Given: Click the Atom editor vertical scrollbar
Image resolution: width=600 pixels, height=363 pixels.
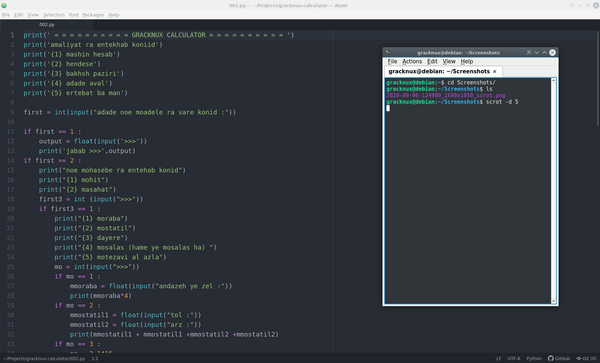Looking at the screenshot, I should [x=598, y=78].
